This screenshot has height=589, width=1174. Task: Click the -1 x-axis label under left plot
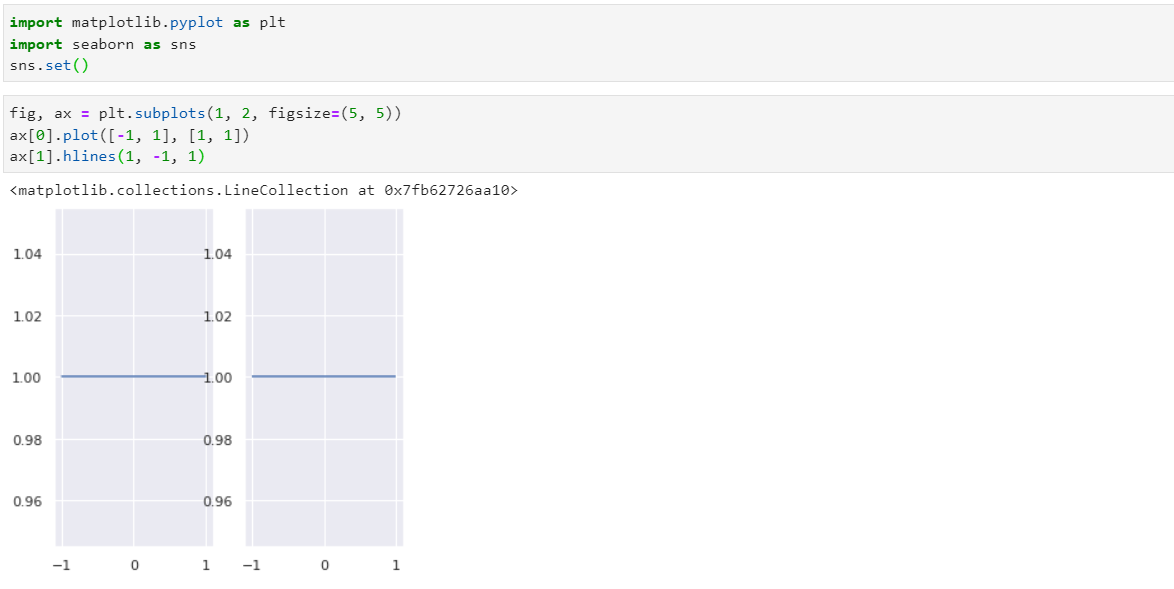click(x=61, y=565)
